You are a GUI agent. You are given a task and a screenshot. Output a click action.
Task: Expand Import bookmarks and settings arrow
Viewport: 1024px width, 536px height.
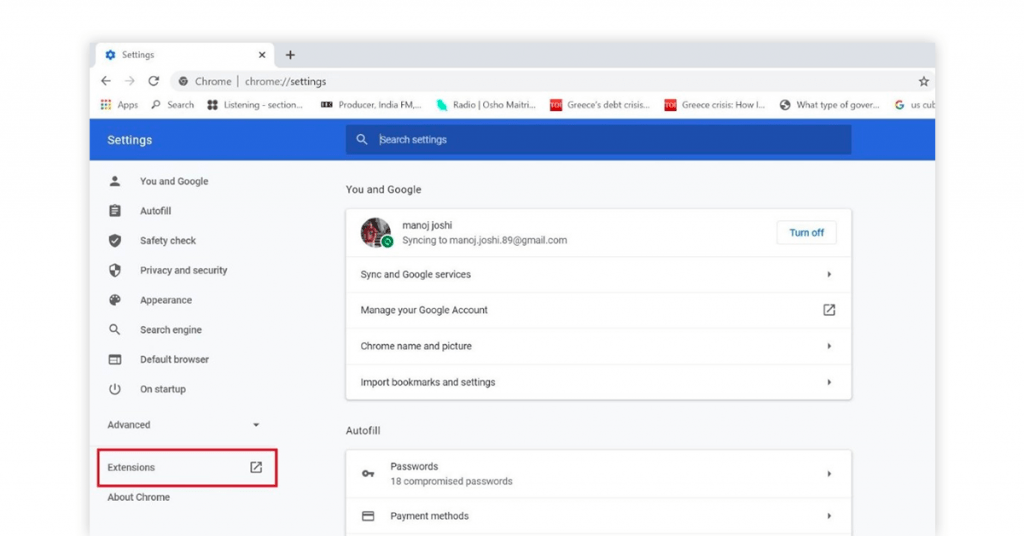829,382
